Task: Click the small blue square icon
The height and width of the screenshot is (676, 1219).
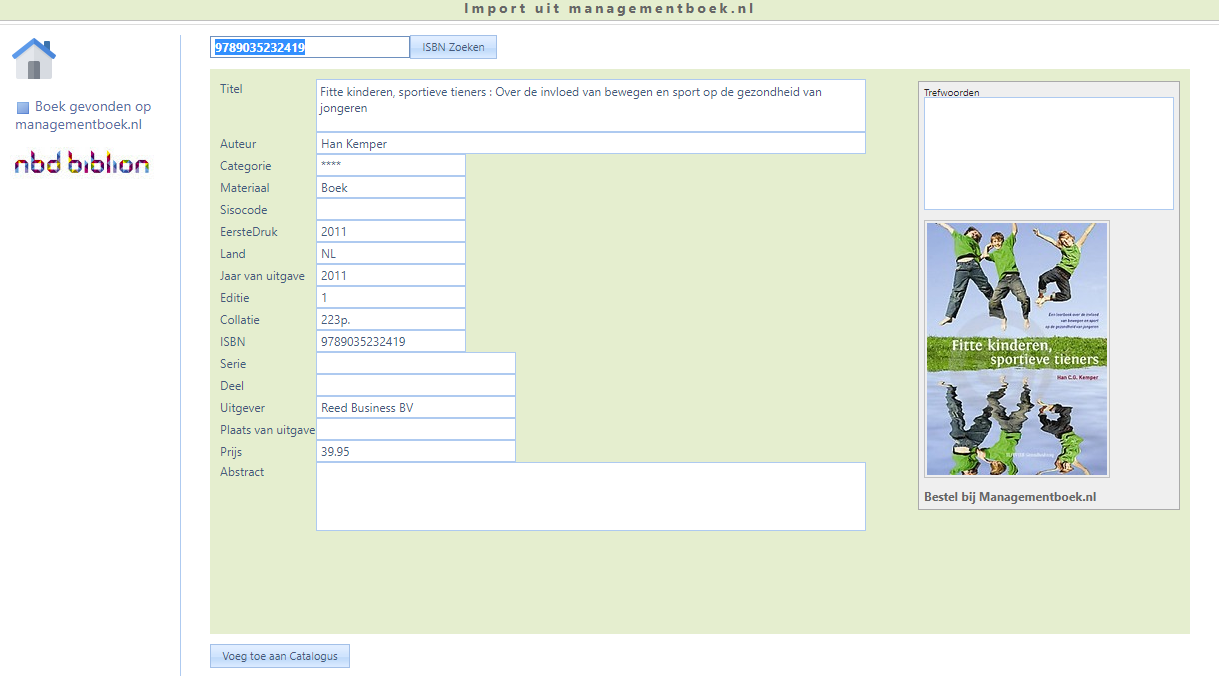Action: [x=23, y=108]
